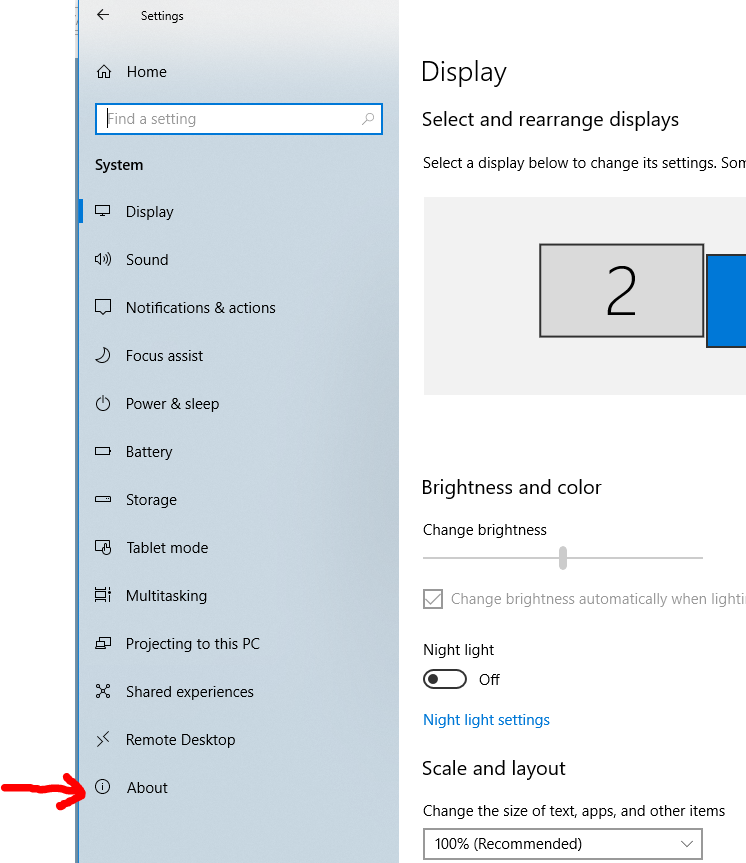Expand the 100% (Recommended) scale dropdown
The height and width of the screenshot is (863, 746).
pos(562,844)
